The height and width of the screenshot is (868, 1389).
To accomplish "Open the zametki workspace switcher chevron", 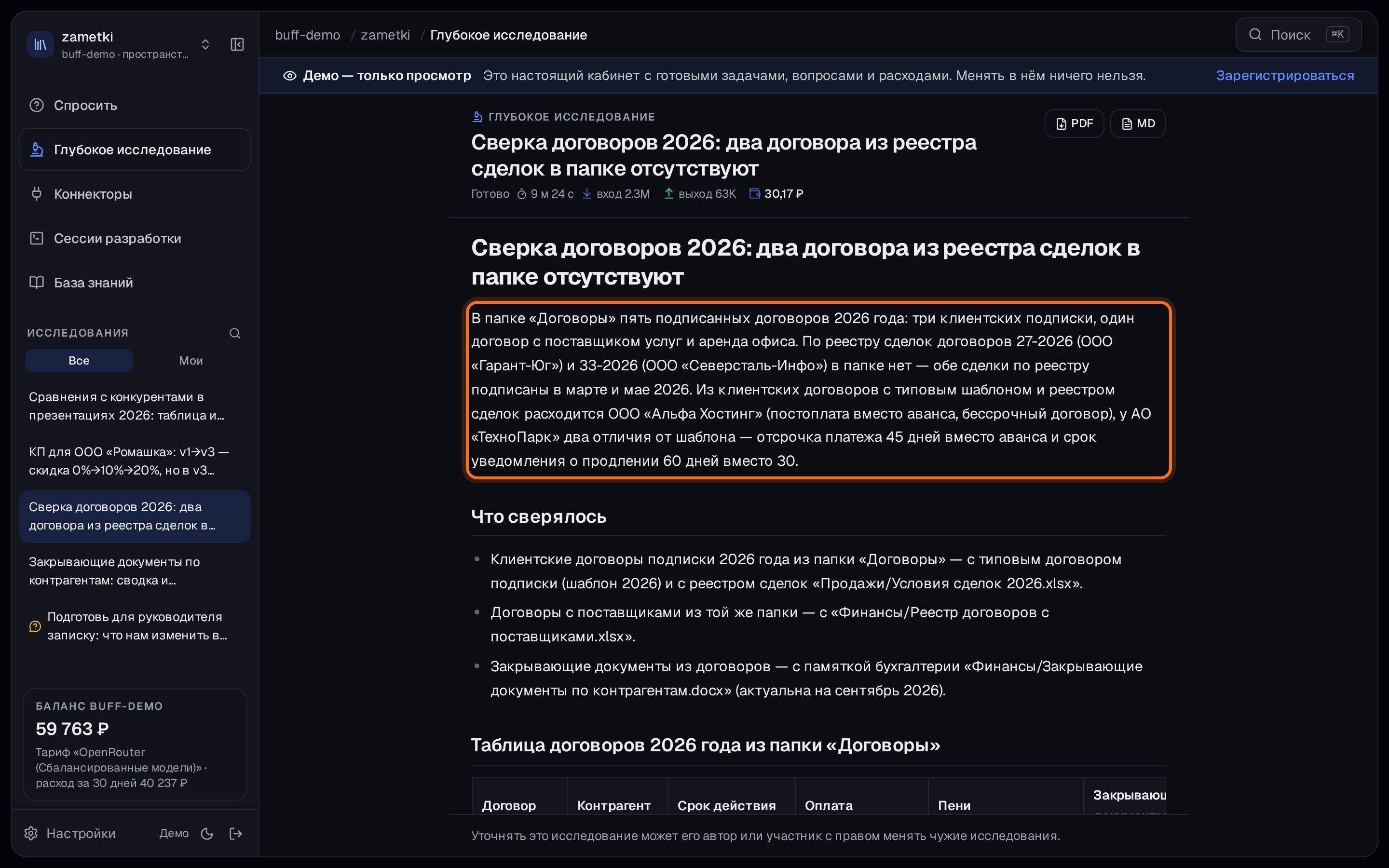I will (x=205, y=44).
